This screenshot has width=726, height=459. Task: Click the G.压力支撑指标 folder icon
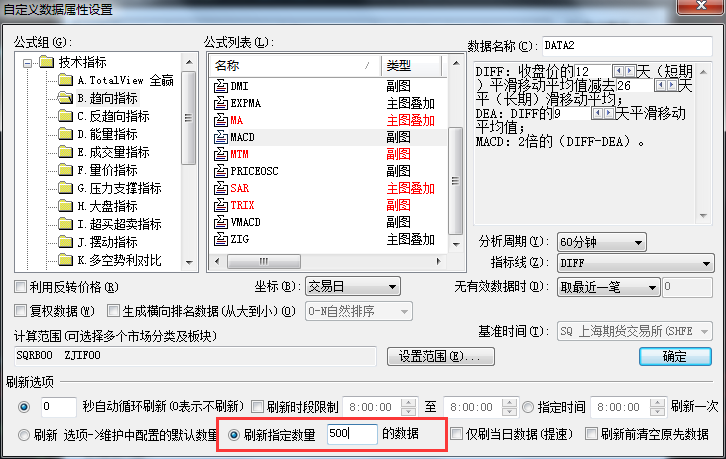[65, 188]
